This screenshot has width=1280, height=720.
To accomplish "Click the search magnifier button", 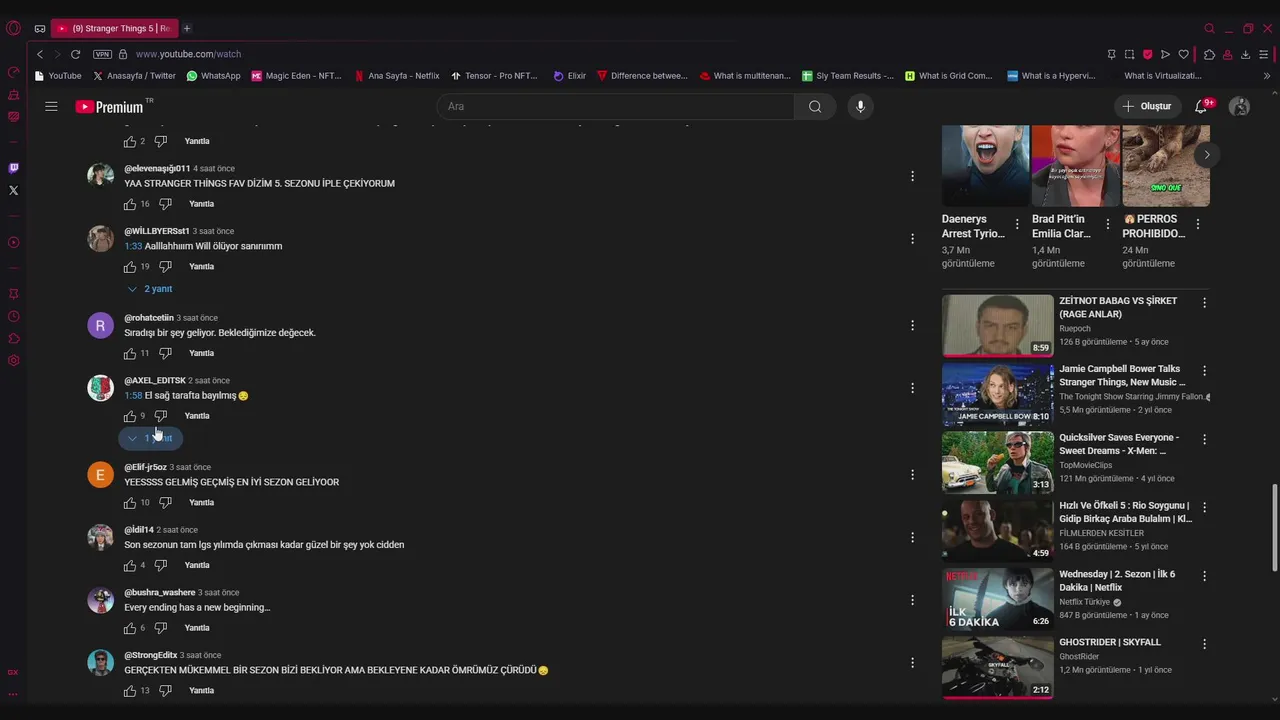I will click(x=815, y=106).
